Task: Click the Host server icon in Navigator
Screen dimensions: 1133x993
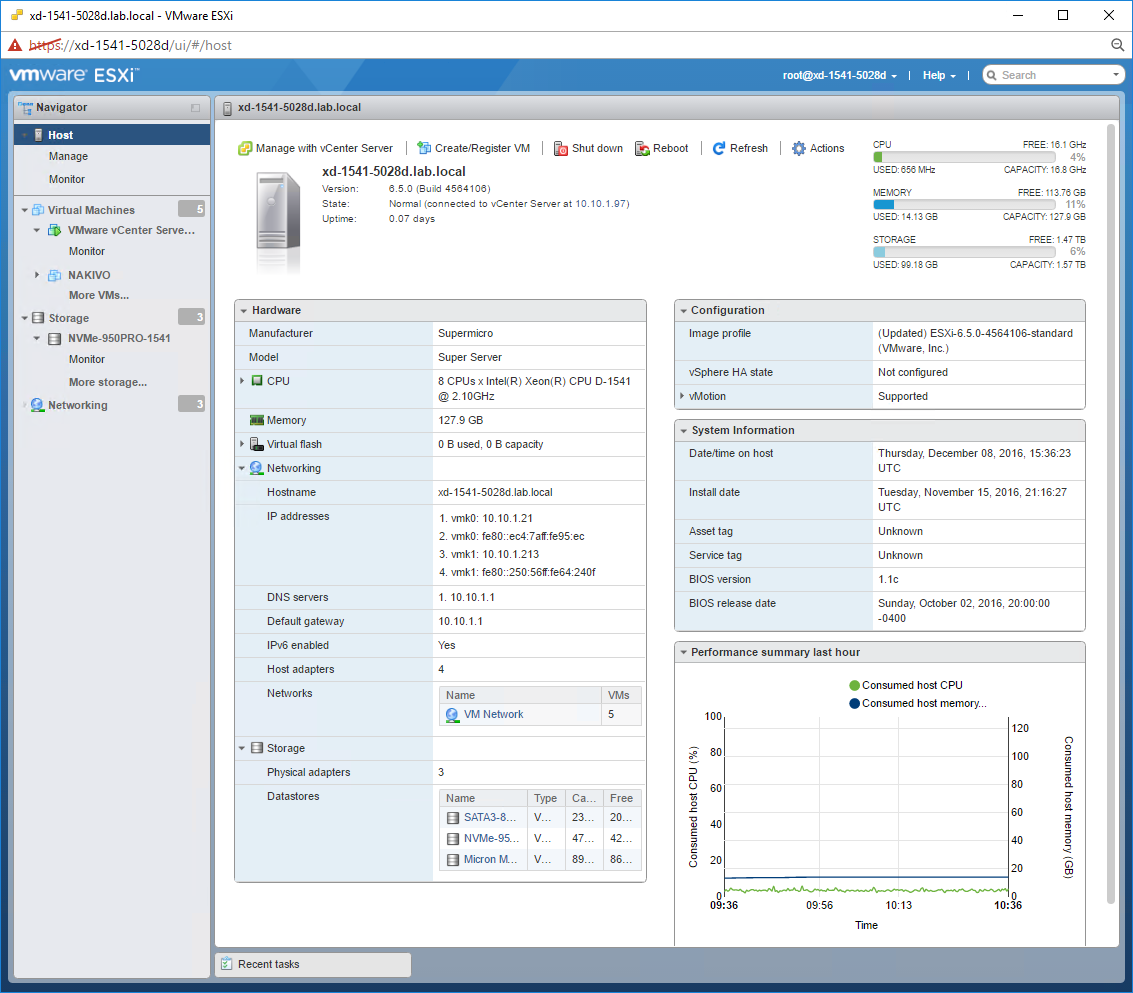Action: click(39, 135)
